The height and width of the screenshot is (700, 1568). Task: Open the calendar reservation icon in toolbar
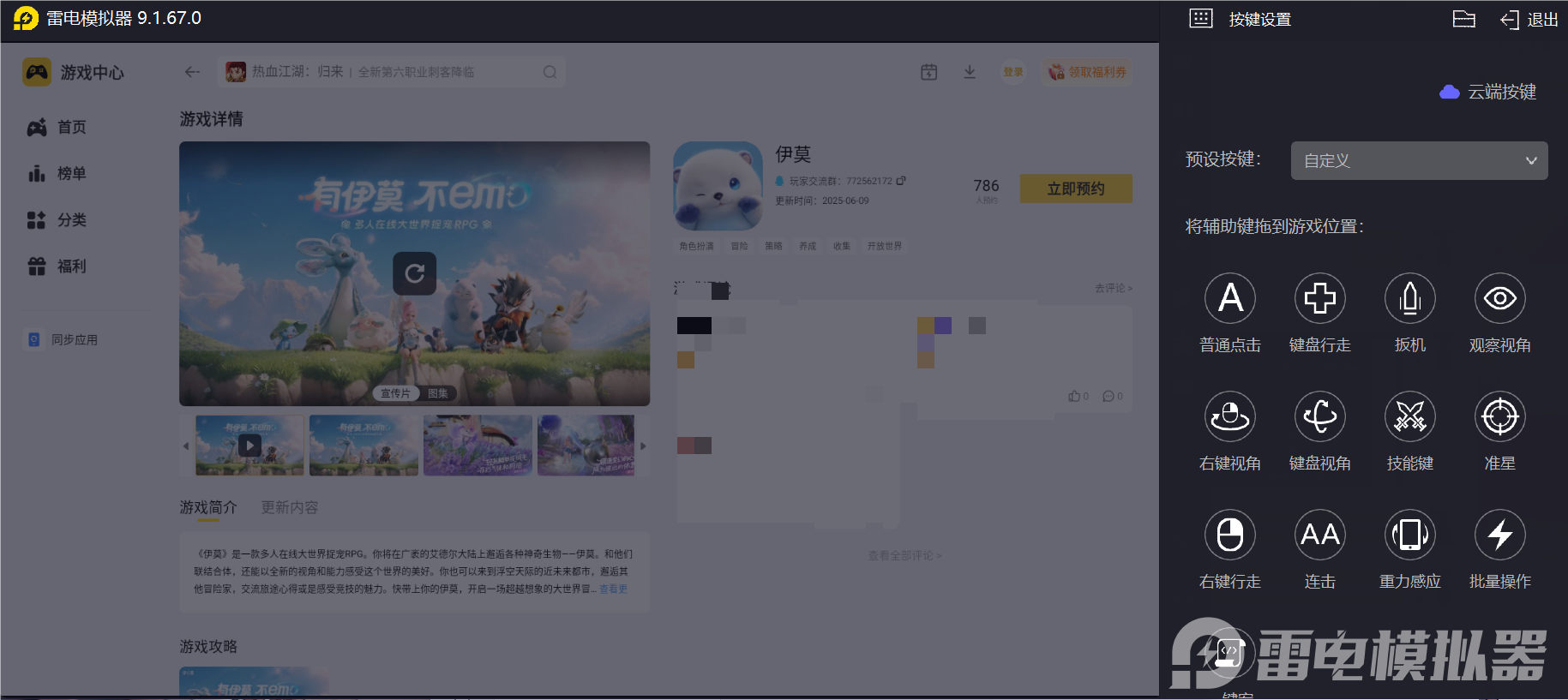(929, 72)
